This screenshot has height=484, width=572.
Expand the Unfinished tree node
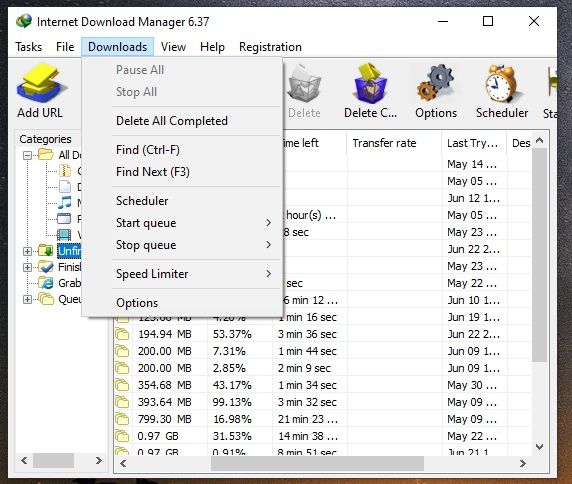(x=27, y=251)
